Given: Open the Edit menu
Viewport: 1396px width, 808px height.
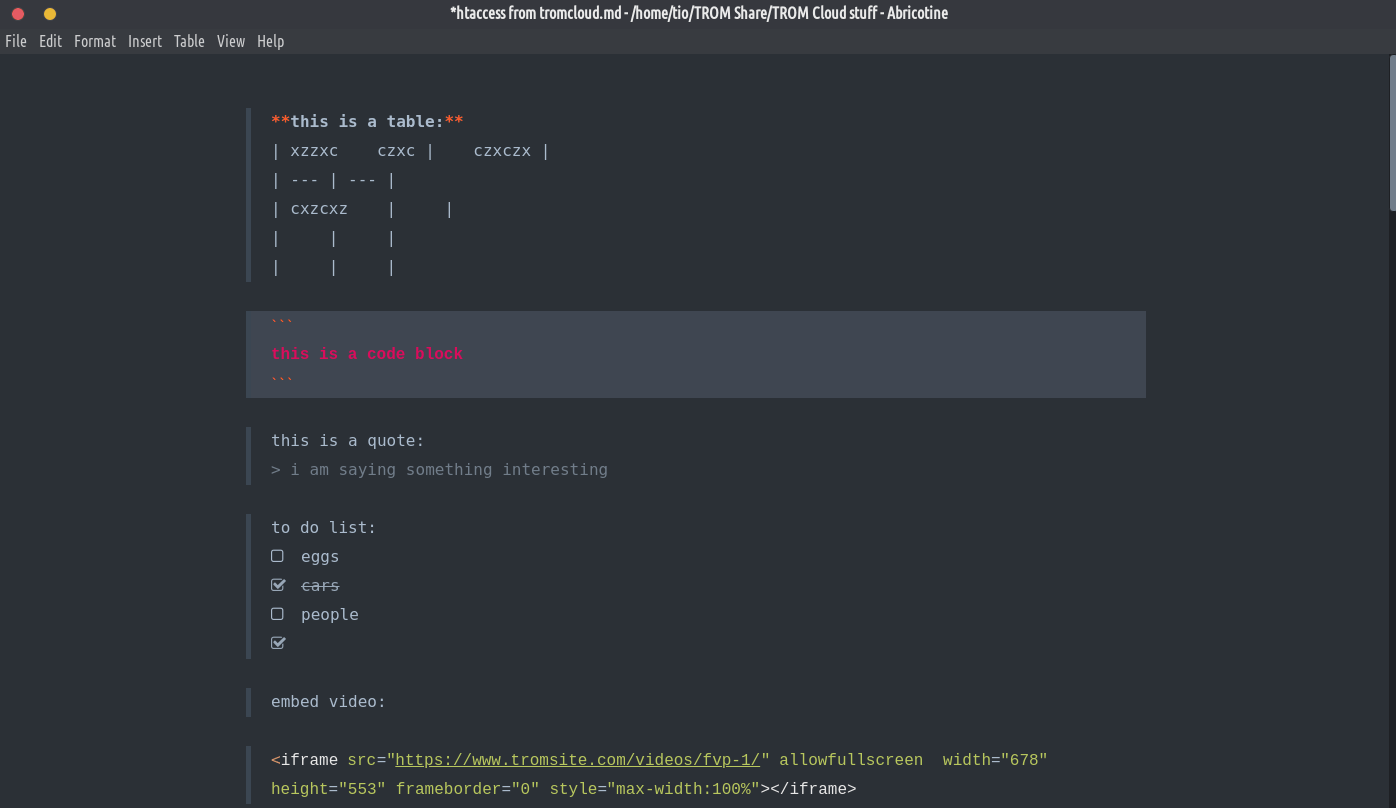Looking at the screenshot, I should tap(50, 41).
